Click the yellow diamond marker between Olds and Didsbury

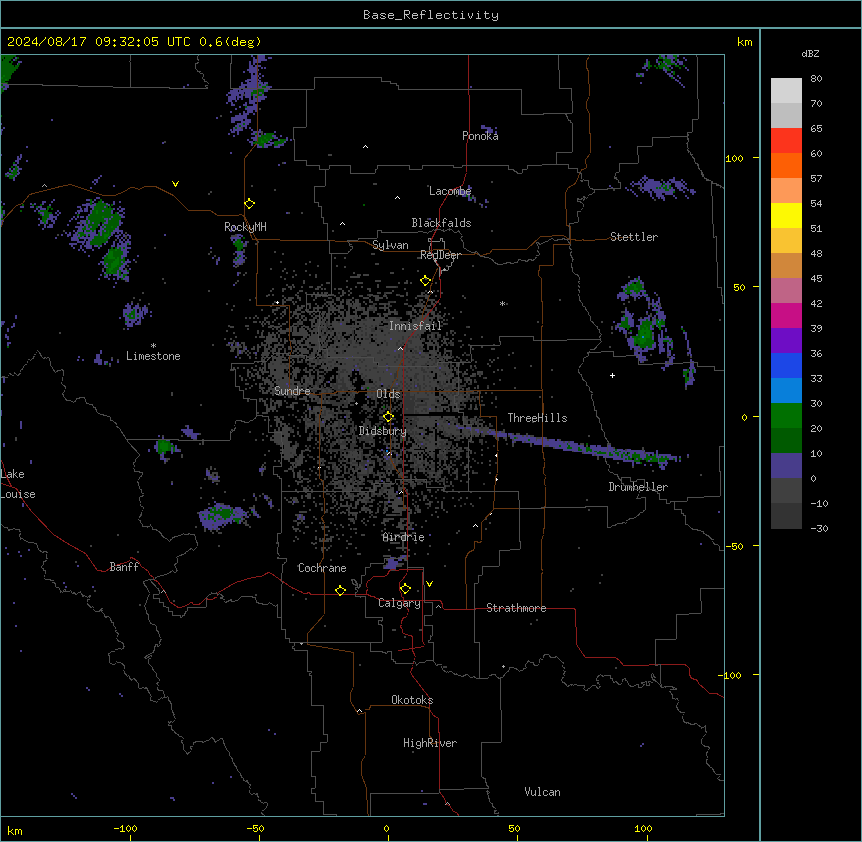point(388,416)
